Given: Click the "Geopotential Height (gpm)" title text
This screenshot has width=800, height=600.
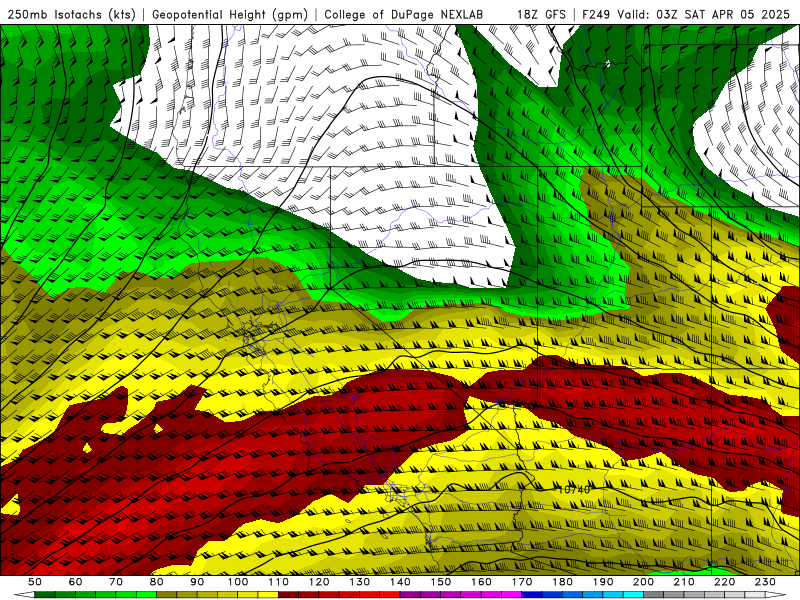Looking at the screenshot, I should click(x=230, y=14).
